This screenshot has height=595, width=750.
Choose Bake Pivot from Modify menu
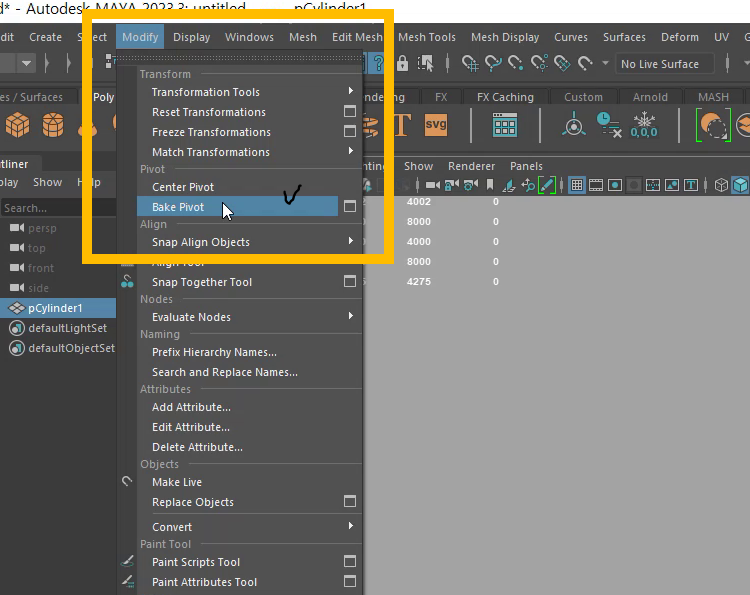pyautogui.click(x=237, y=207)
